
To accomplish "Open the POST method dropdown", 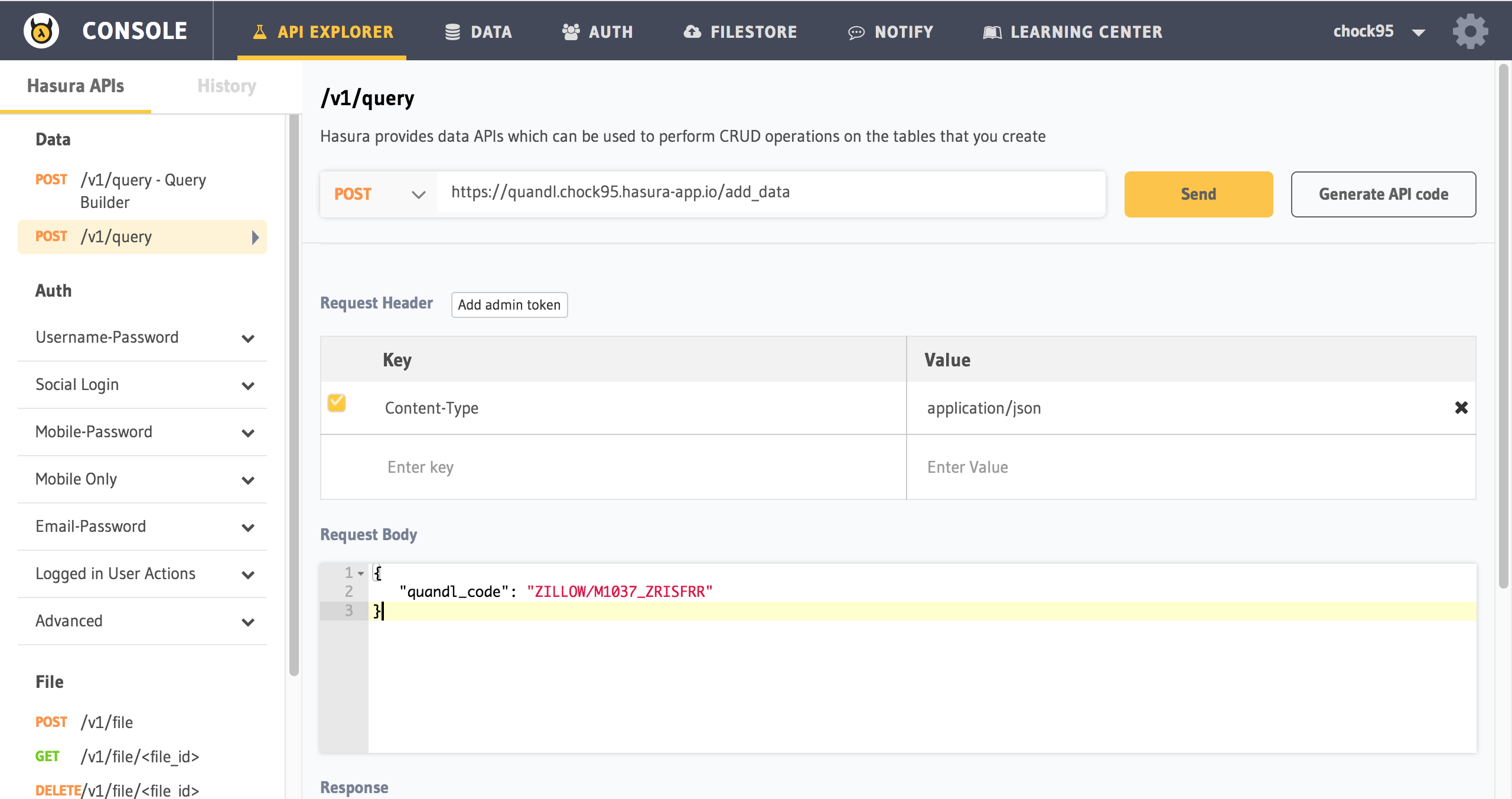I will pos(379,194).
